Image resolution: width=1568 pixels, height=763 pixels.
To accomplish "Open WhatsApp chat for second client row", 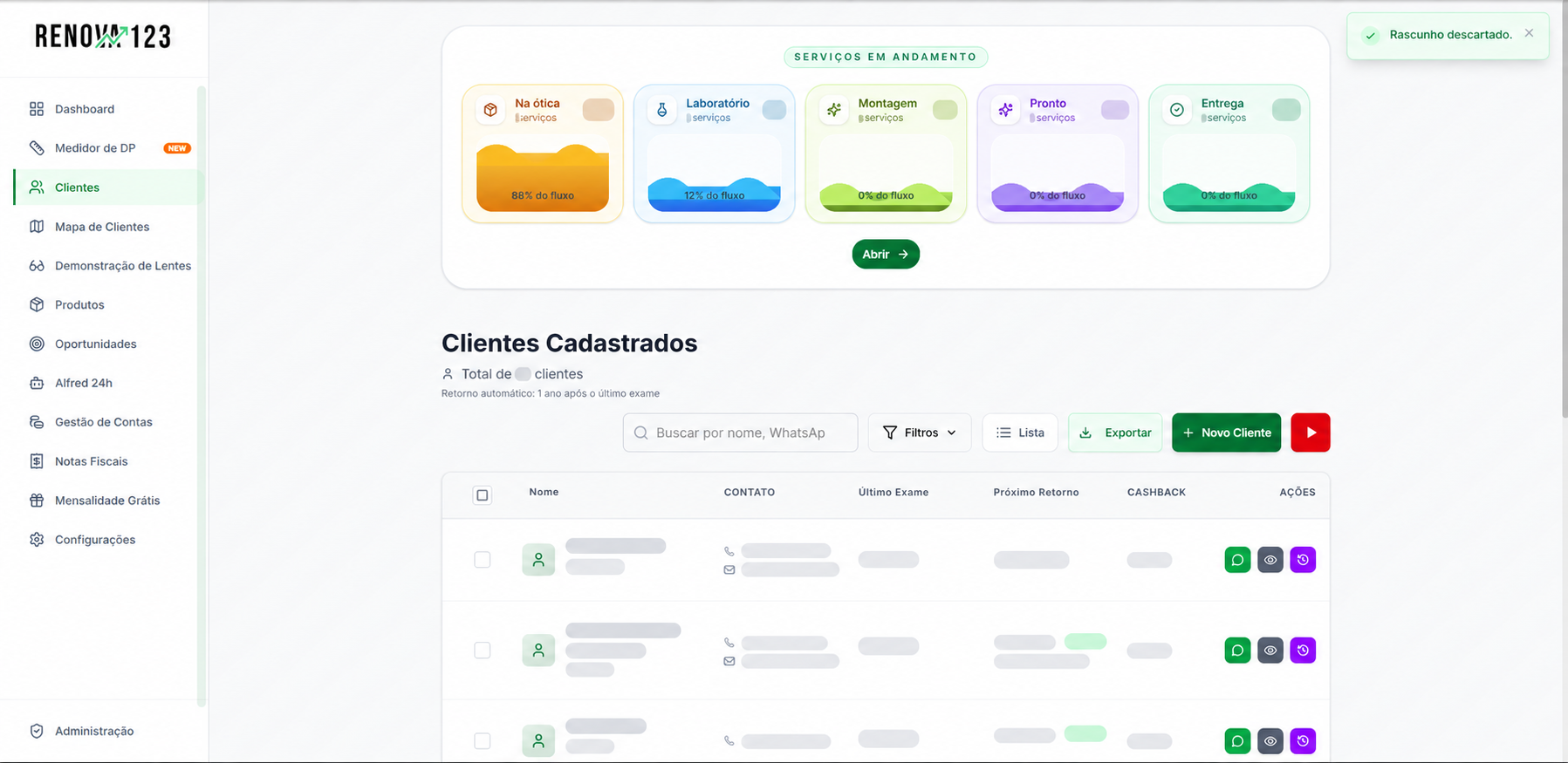I will pyautogui.click(x=1237, y=651).
